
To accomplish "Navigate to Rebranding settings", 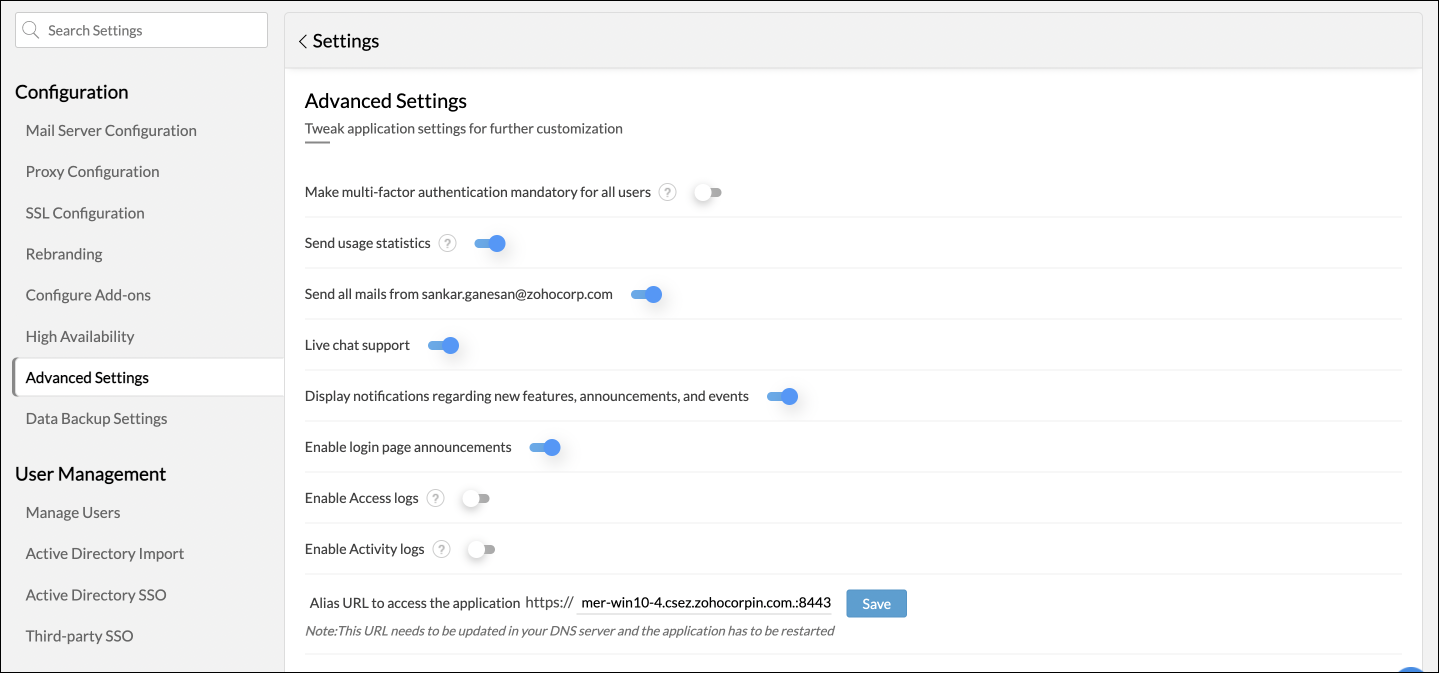I will tap(64, 253).
